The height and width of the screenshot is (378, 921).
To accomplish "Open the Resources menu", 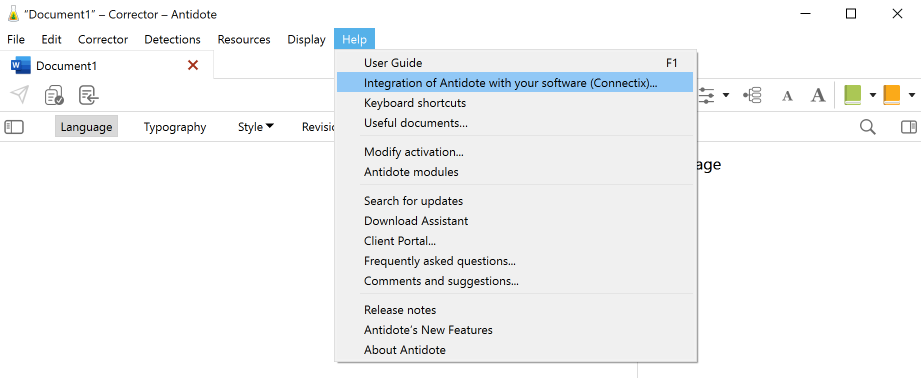I will 244,39.
